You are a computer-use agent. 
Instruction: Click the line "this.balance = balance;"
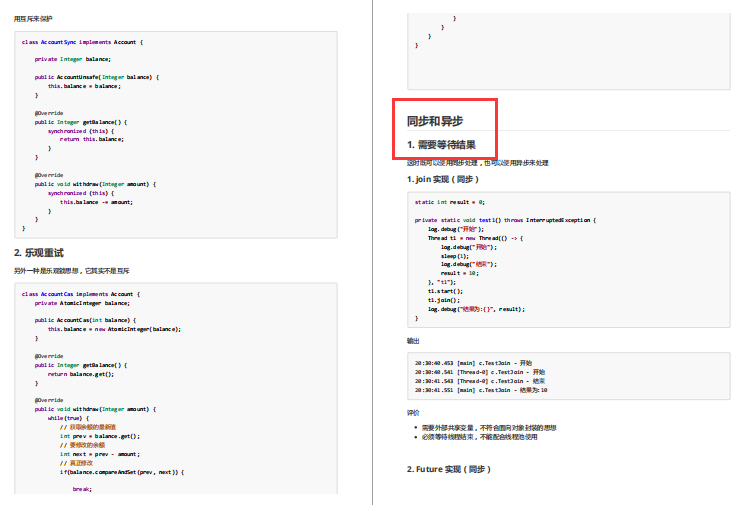click(x=84, y=86)
